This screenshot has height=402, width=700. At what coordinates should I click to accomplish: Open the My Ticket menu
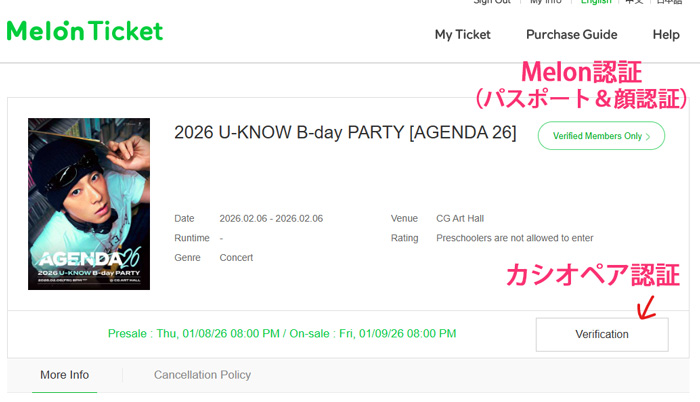click(462, 34)
